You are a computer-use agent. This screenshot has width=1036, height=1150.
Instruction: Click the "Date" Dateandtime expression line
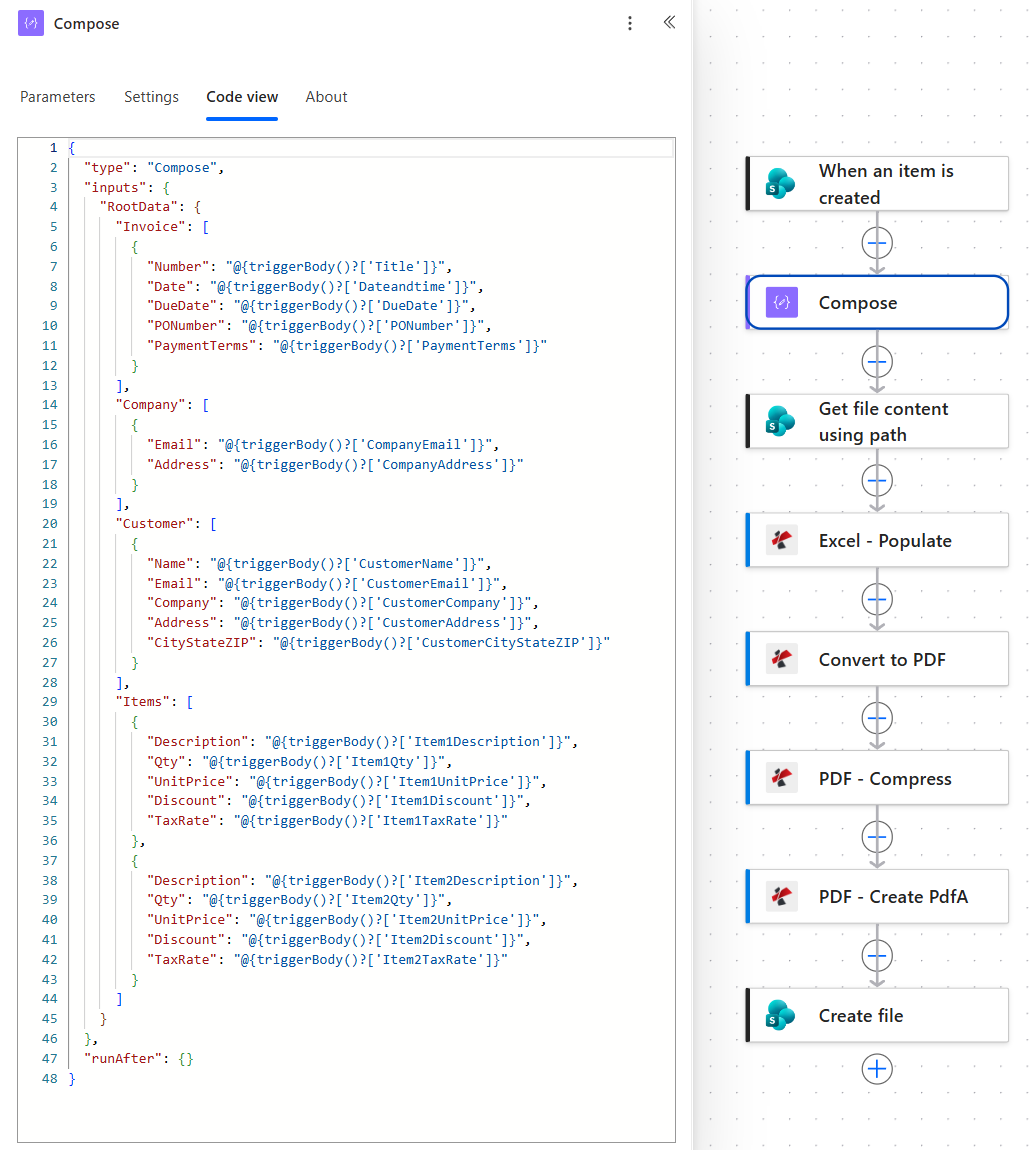coord(315,286)
